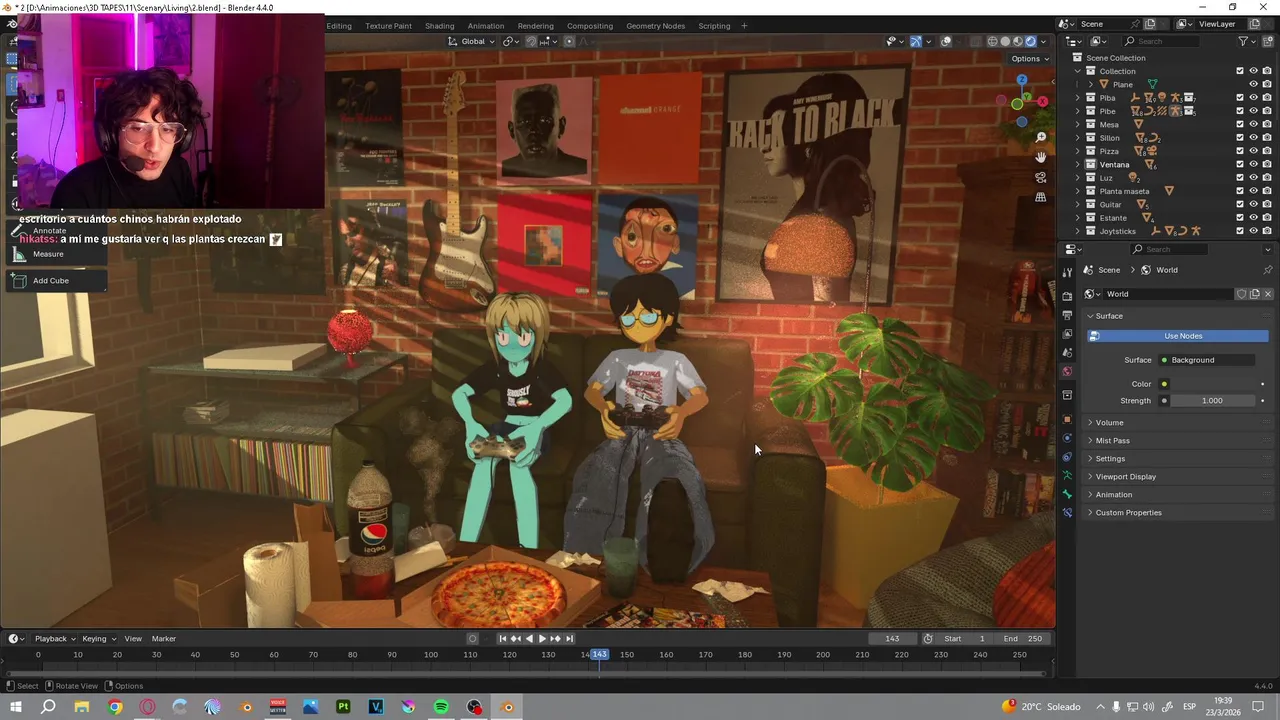Play the animation forward
The width and height of the screenshot is (1280, 720).
pos(542,639)
